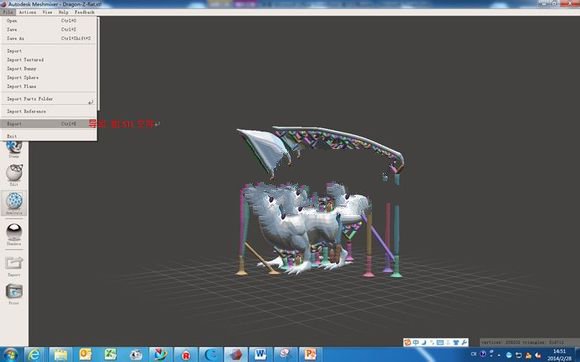Choose Export from the File menu

click(48, 124)
